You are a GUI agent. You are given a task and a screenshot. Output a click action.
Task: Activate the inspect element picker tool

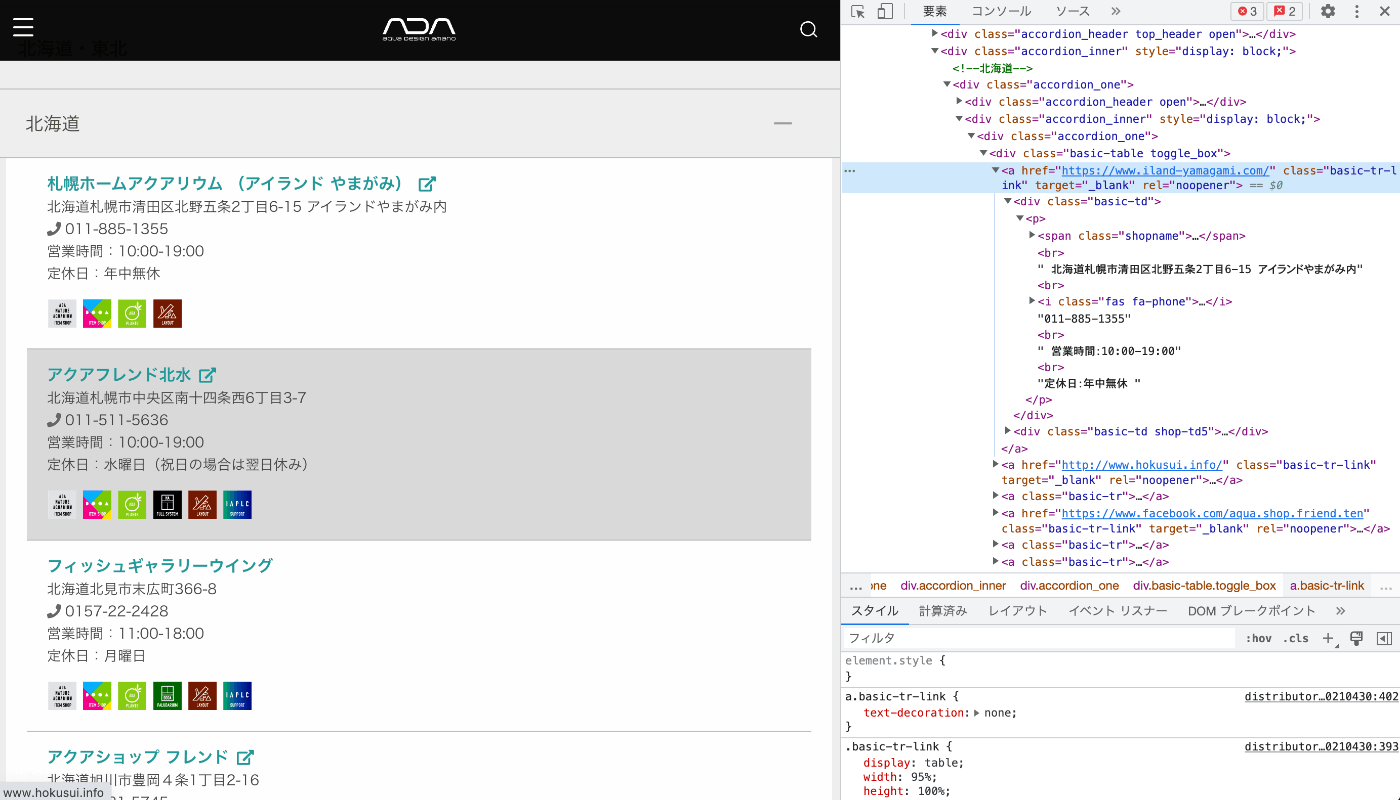coord(858,11)
